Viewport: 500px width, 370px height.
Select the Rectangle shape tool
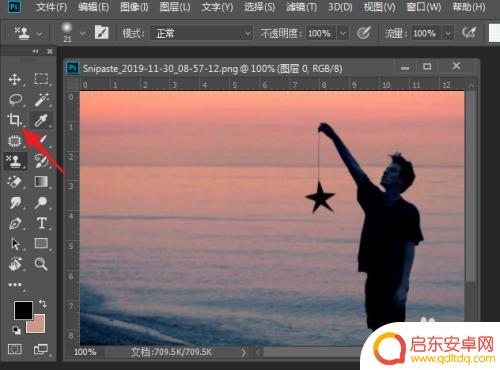[x=41, y=243]
